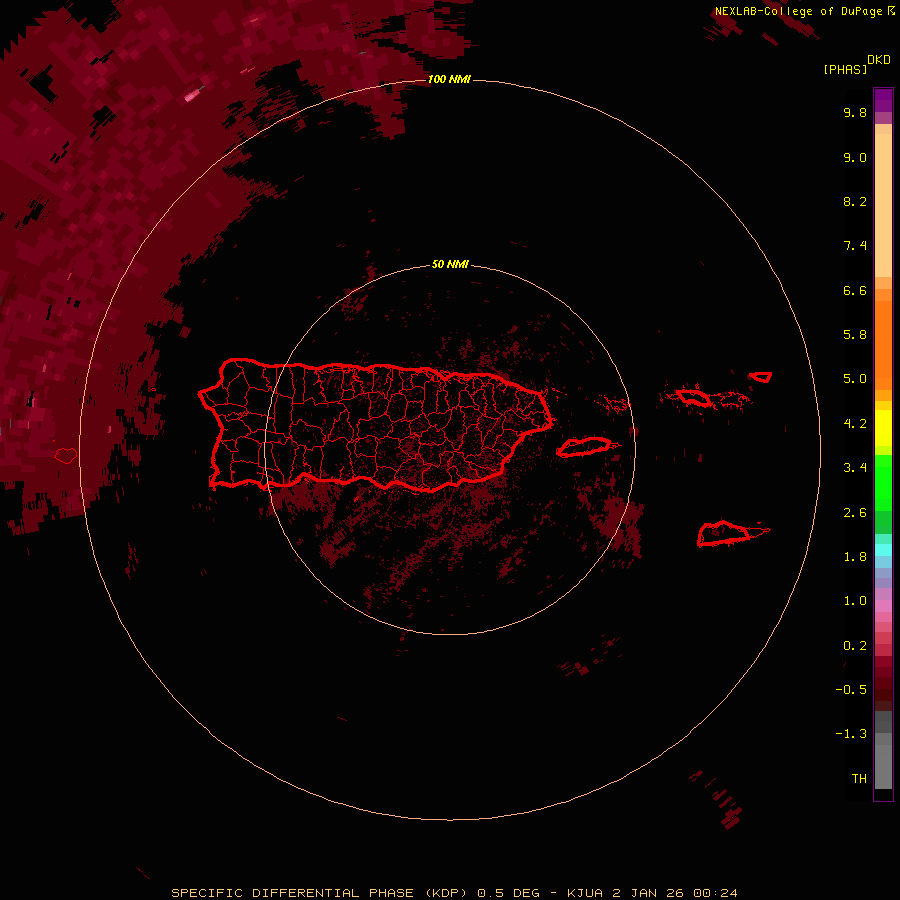The image size is (900, 900).
Task: Click the 5.8 value on the color scale
Action: 855,334
